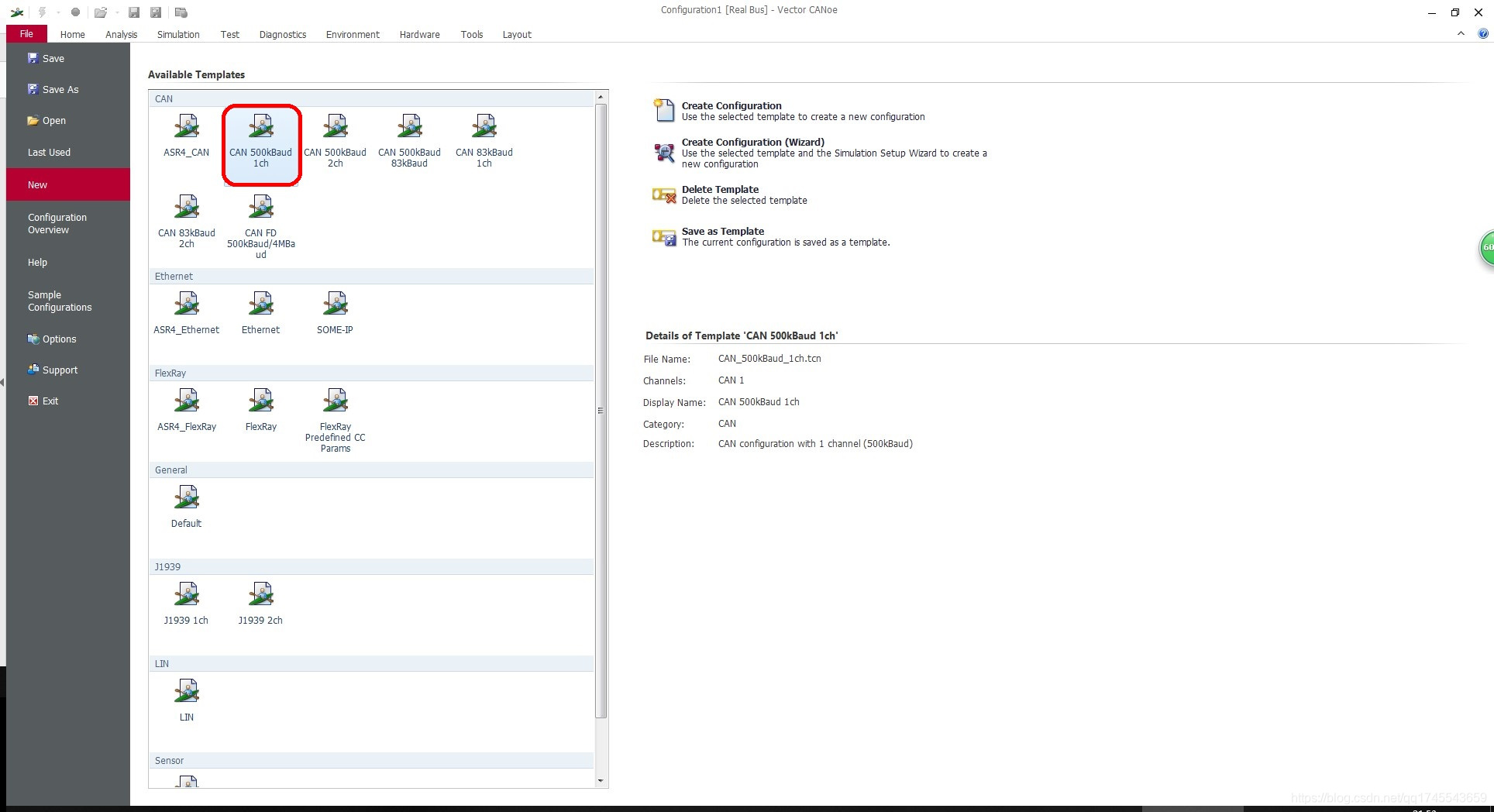Click the templates list scroll-down arrow
Screen dimensions: 1494x812
601,781
